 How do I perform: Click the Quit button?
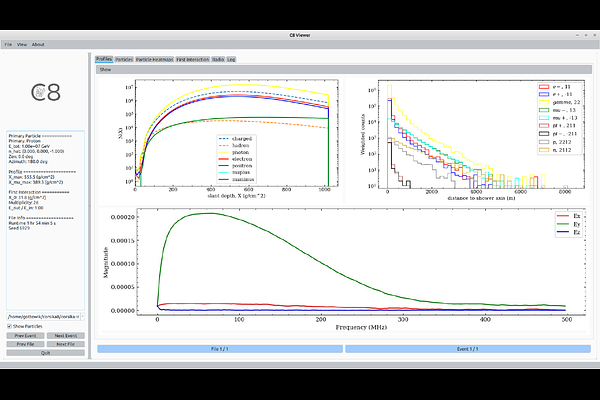coord(45,353)
